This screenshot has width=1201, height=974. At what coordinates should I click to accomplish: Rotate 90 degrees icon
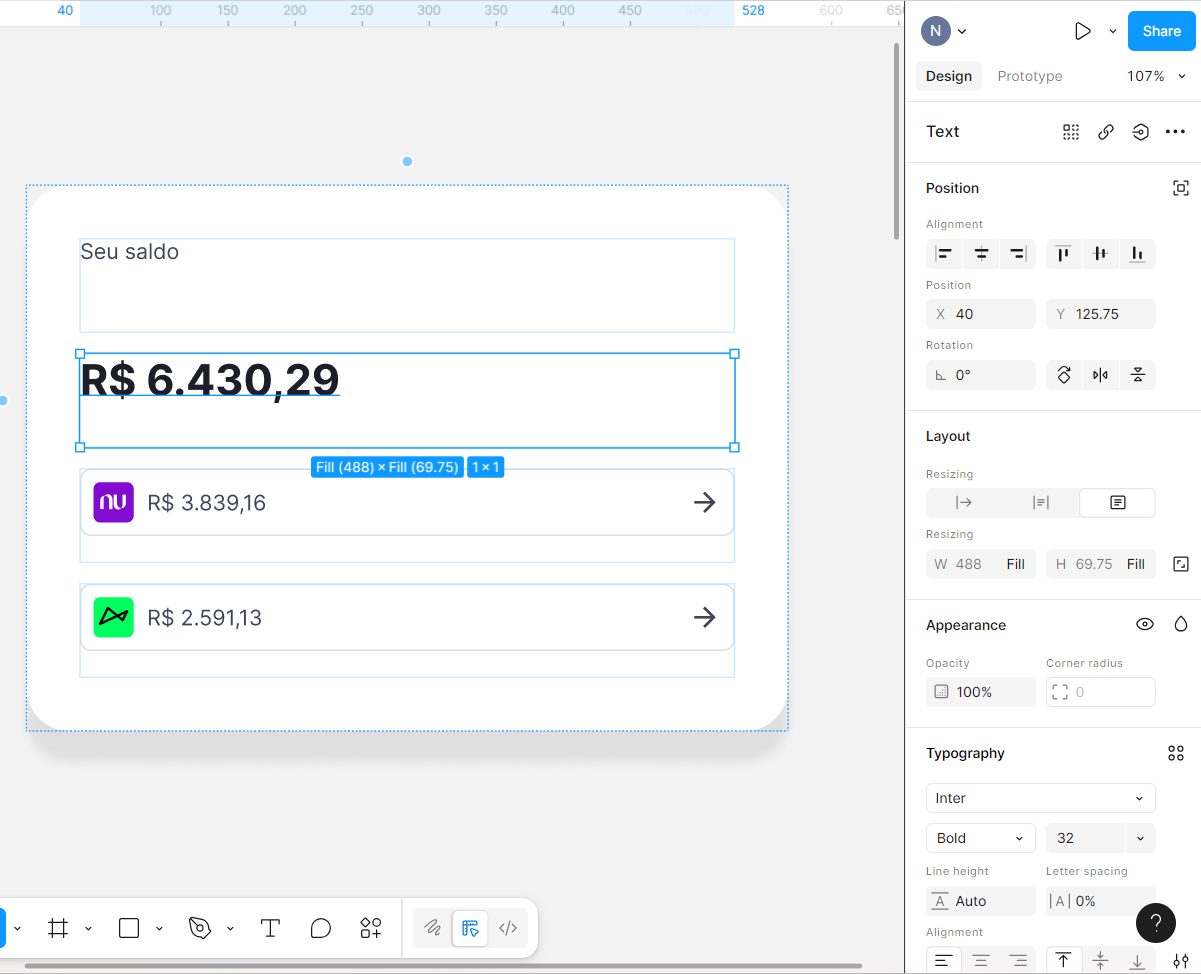pyautogui.click(x=1064, y=375)
